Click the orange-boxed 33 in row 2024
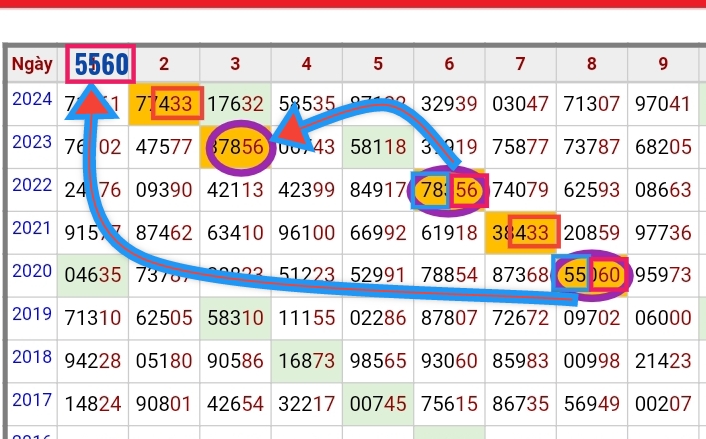 (177, 102)
